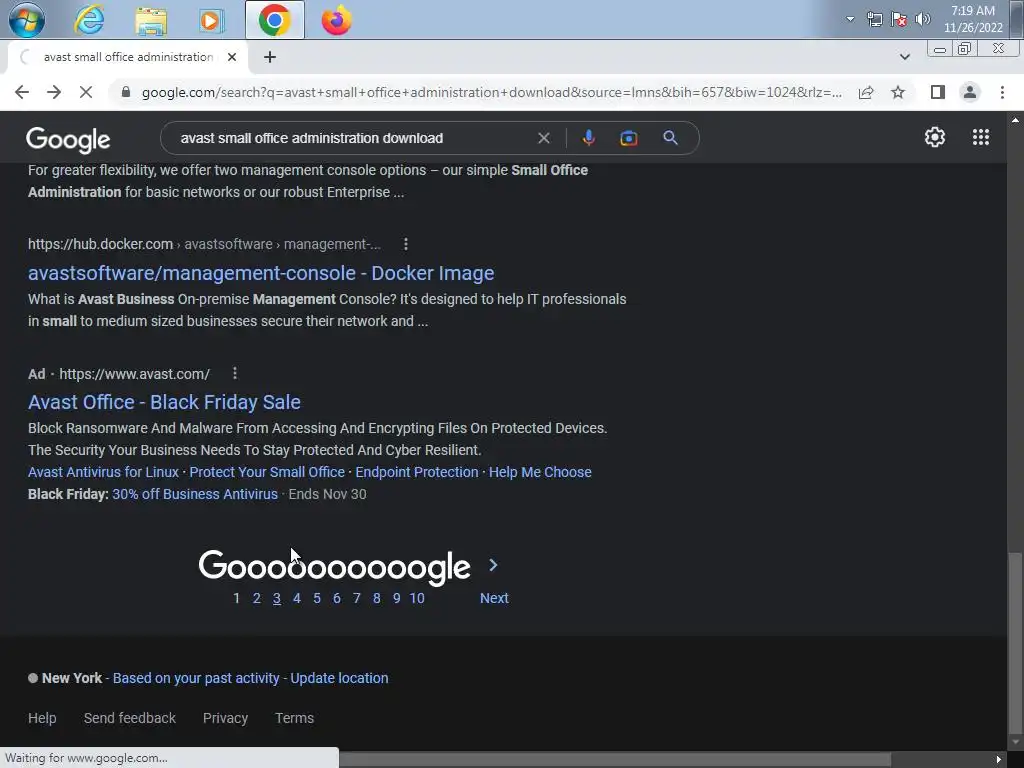Open options for Avast ad result
Screen dimensions: 1024x768
[x=235, y=373]
